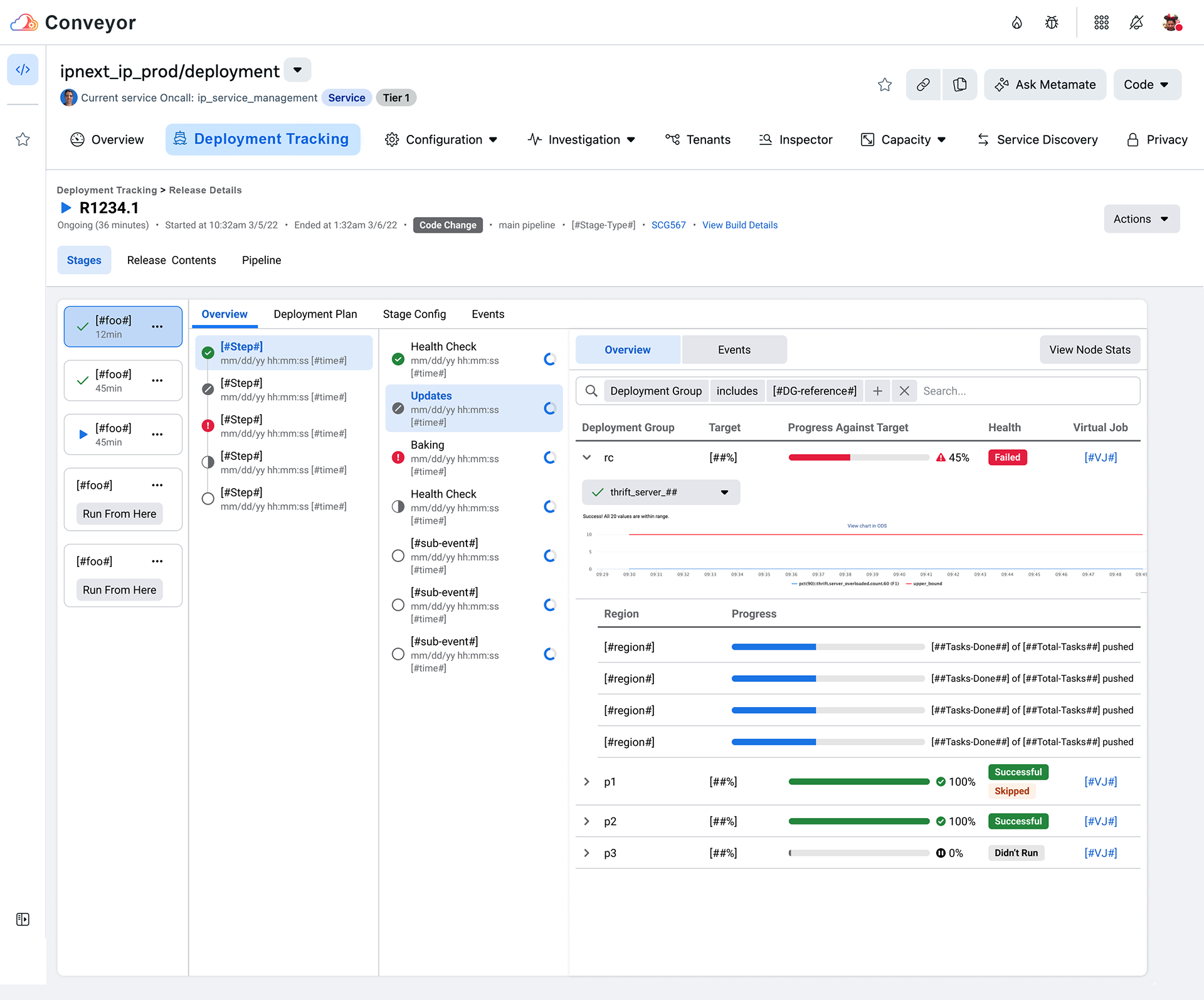Collapse the rc deployment group row
This screenshot has height=1000, width=1204.
click(x=587, y=457)
